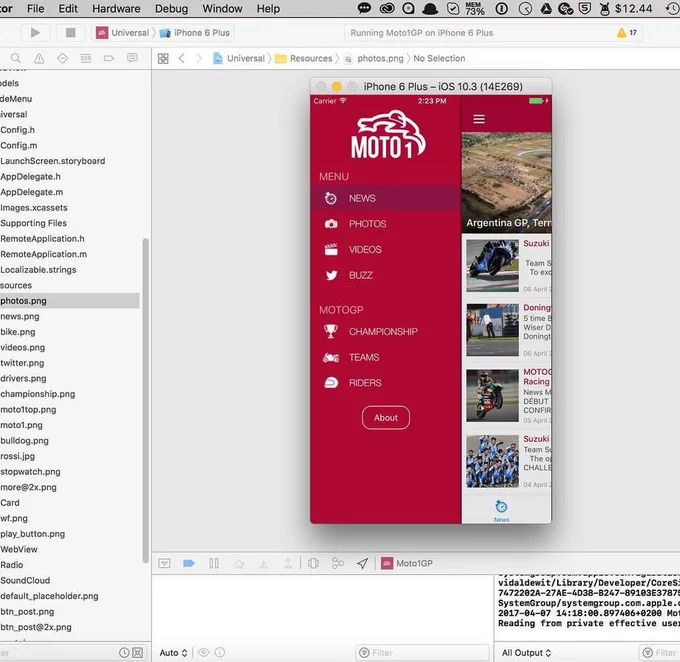Open the Issue navigator warning icon
This screenshot has width=680, height=662.
pyautogui.click(x=39, y=58)
